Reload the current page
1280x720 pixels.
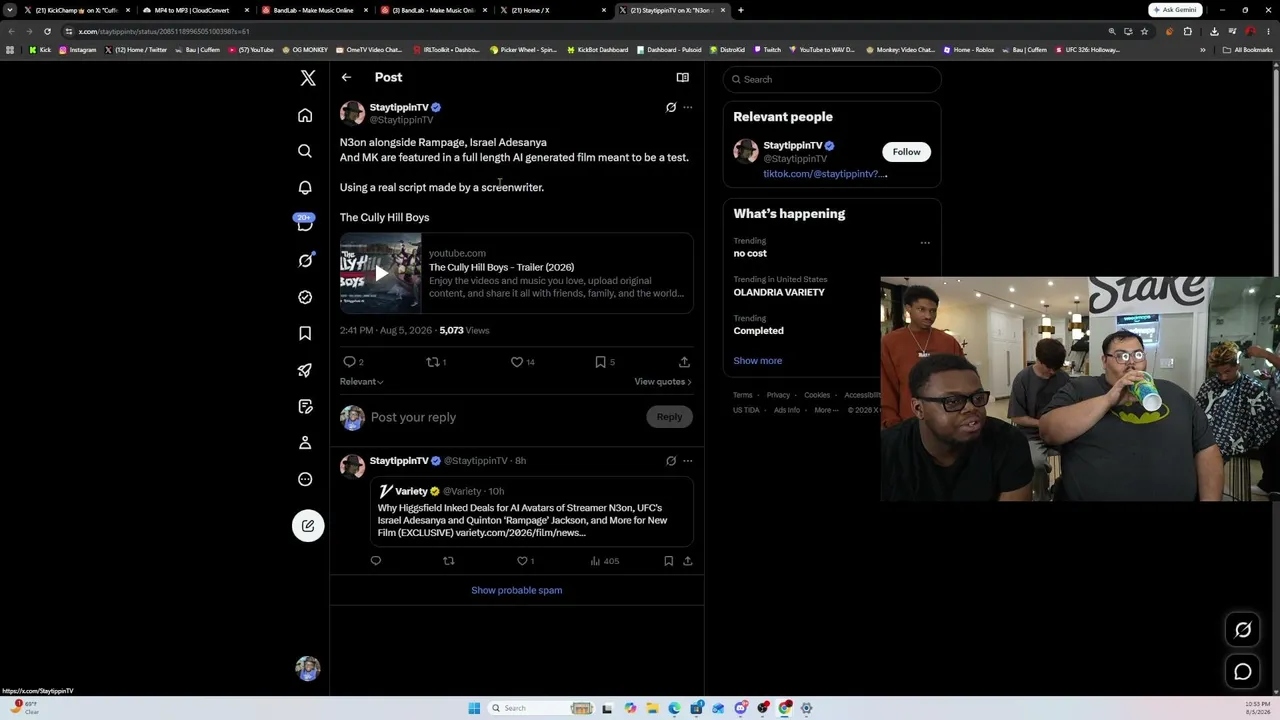point(47,31)
